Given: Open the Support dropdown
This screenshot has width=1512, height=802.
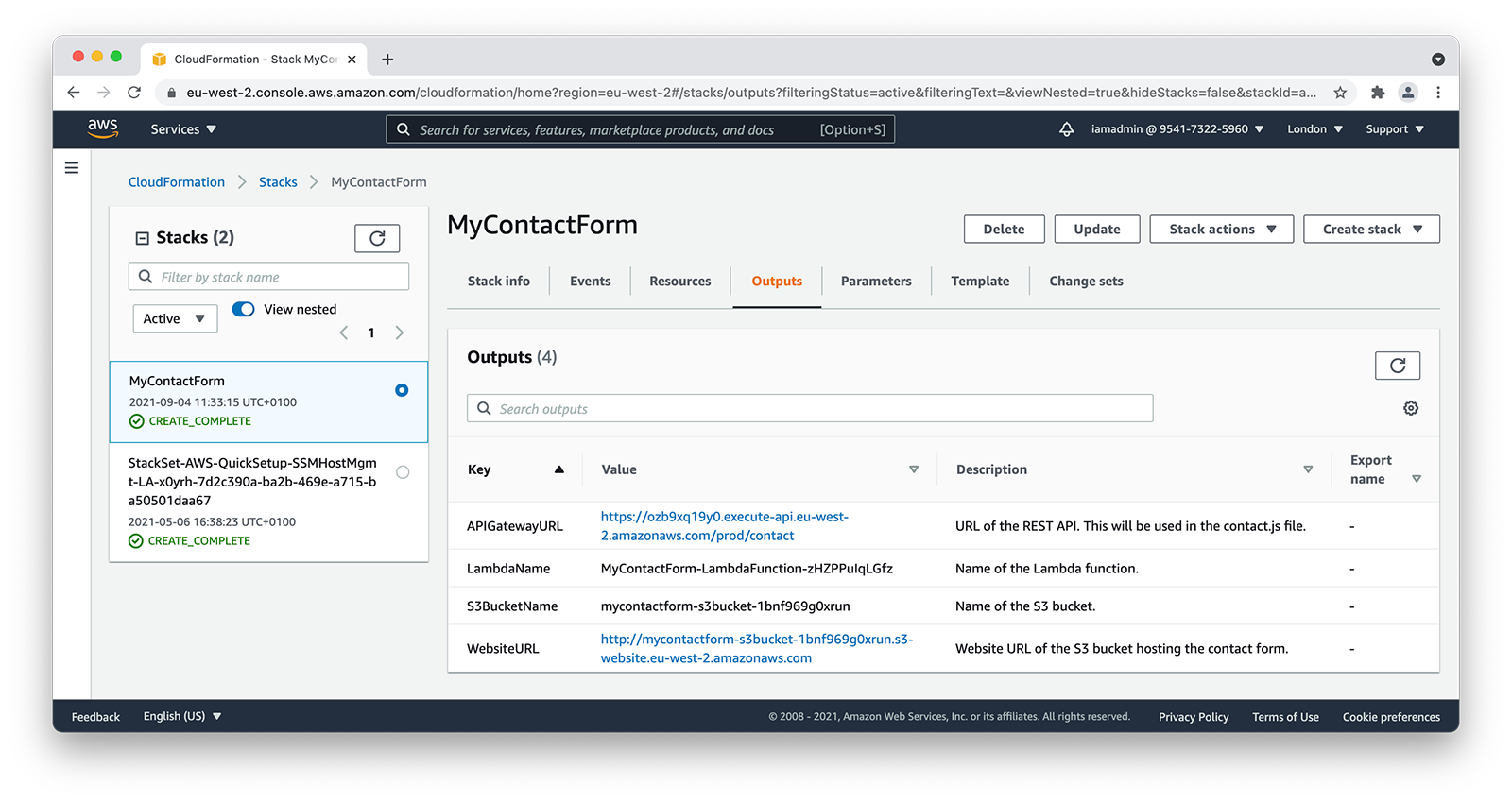Looking at the screenshot, I should pos(1395,129).
